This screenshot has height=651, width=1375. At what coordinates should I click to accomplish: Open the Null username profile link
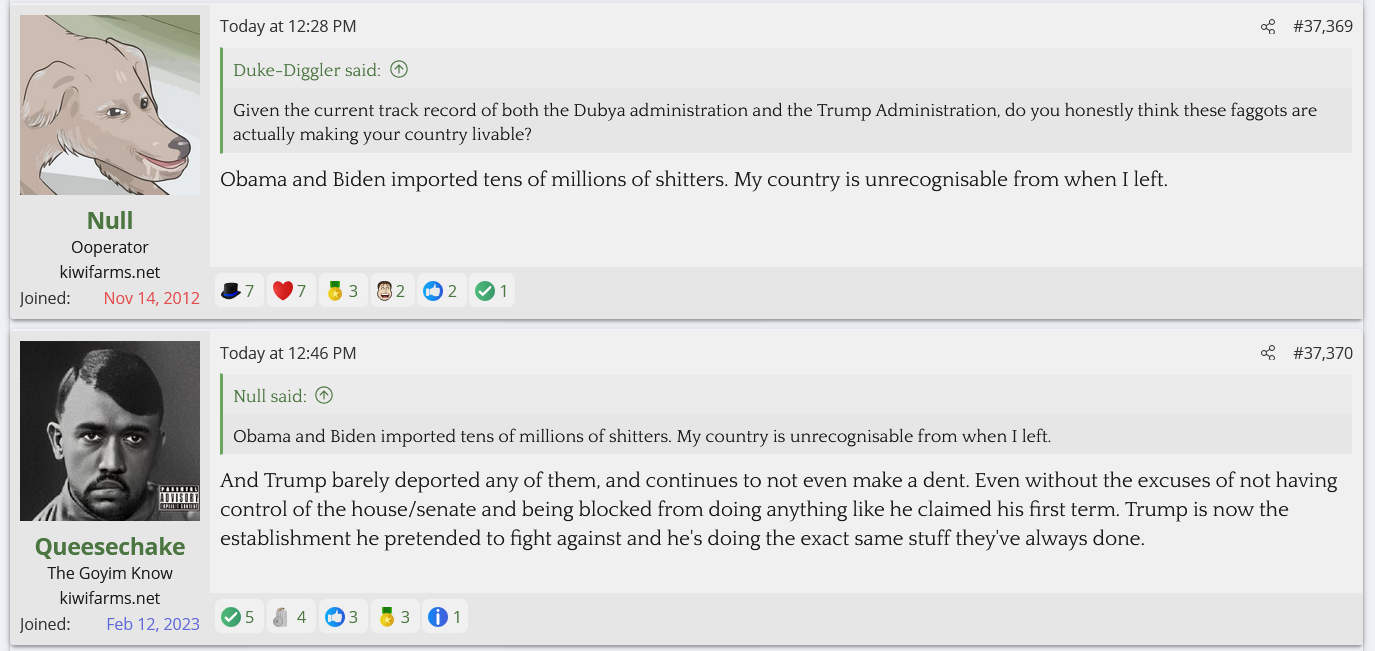[x=110, y=220]
